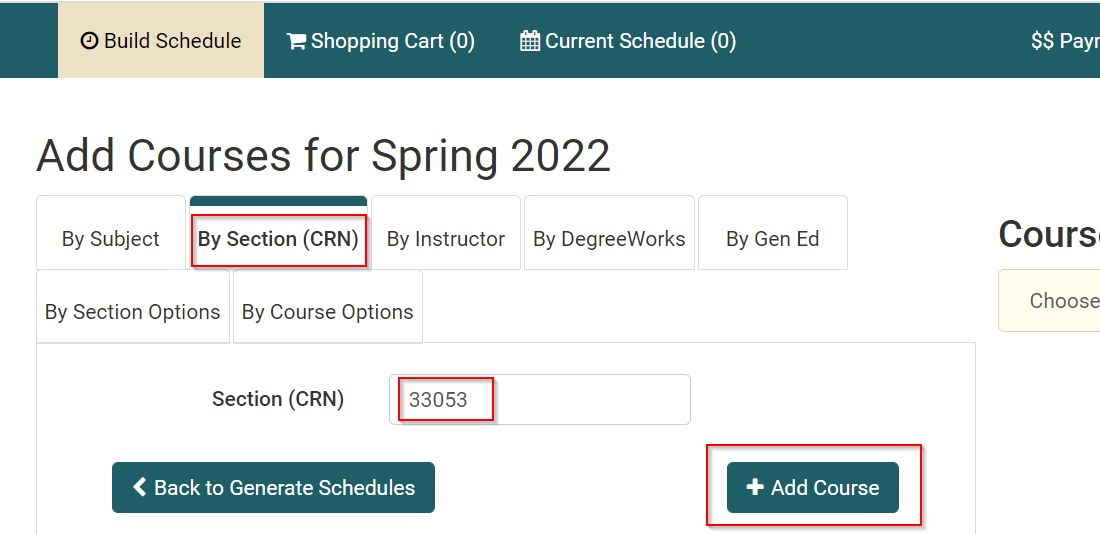Open the By DegreeWorks tab

click(x=609, y=239)
